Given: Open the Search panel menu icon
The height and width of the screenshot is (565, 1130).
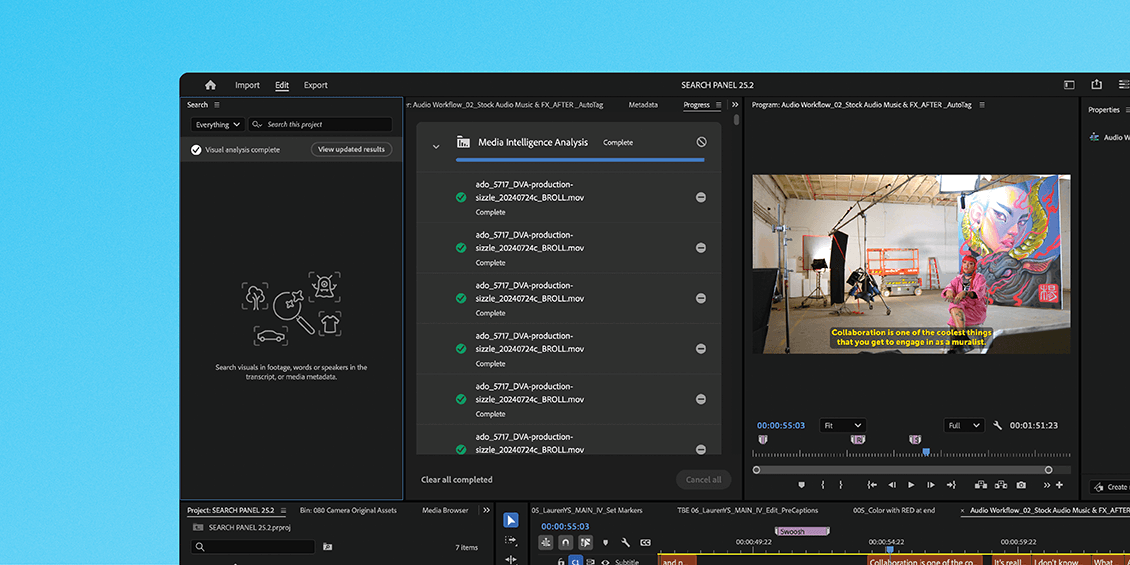Looking at the screenshot, I should (x=217, y=104).
